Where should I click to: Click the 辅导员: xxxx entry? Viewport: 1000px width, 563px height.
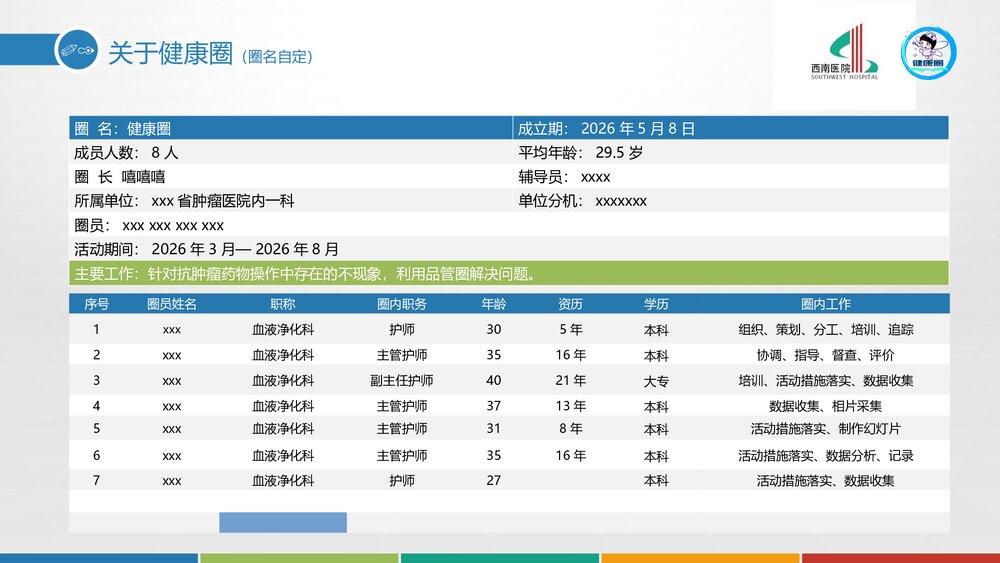tap(564, 177)
